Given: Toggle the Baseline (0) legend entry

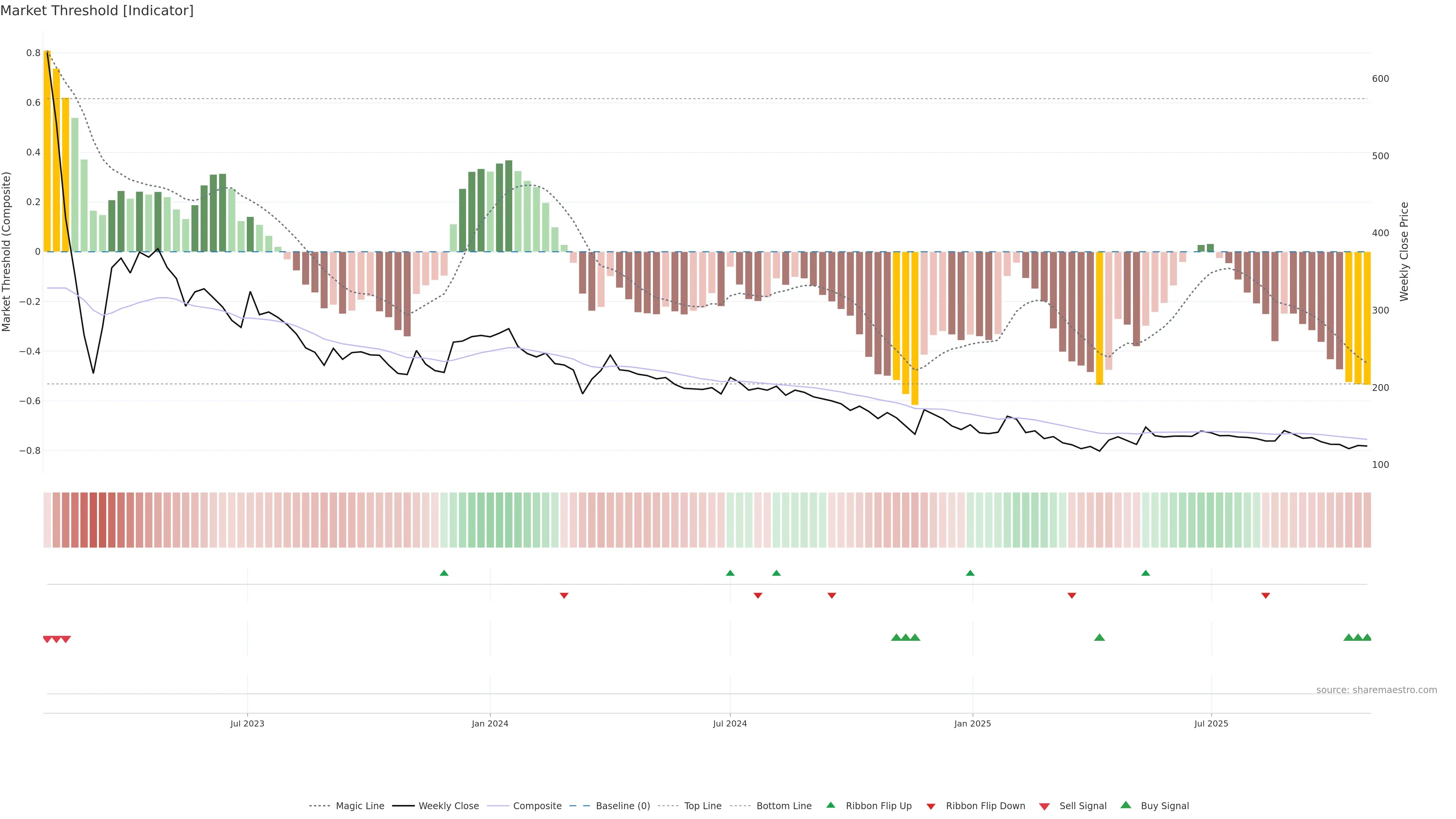Looking at the screenshot, I should point(622,806).
